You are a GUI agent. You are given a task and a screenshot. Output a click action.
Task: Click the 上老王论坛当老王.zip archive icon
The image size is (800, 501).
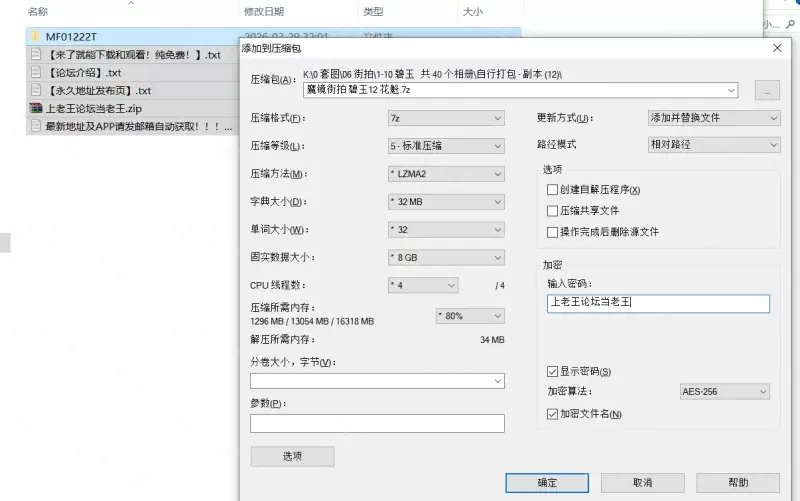[x=36, y=108]
